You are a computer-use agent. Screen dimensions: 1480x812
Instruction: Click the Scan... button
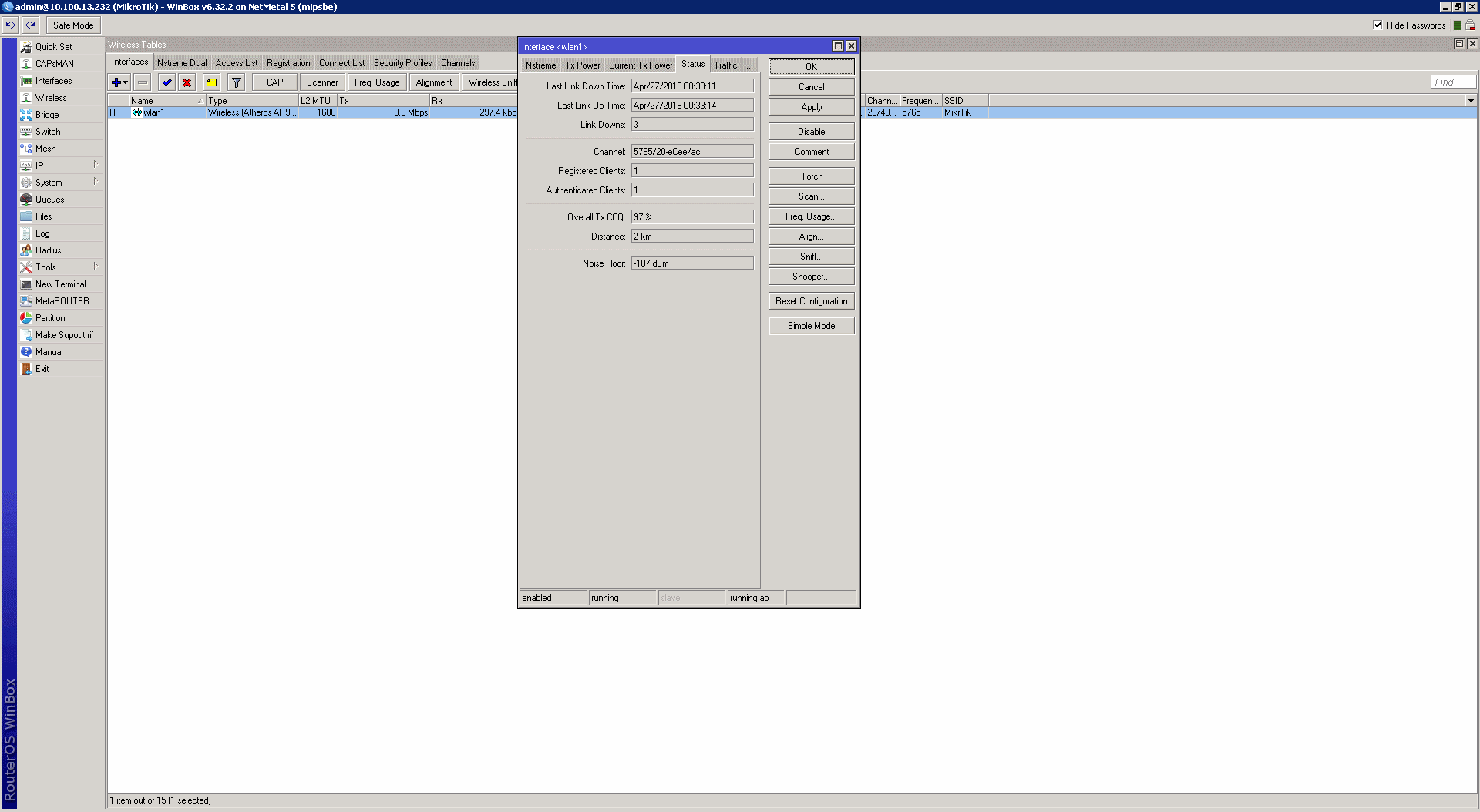tap(811, 196)
